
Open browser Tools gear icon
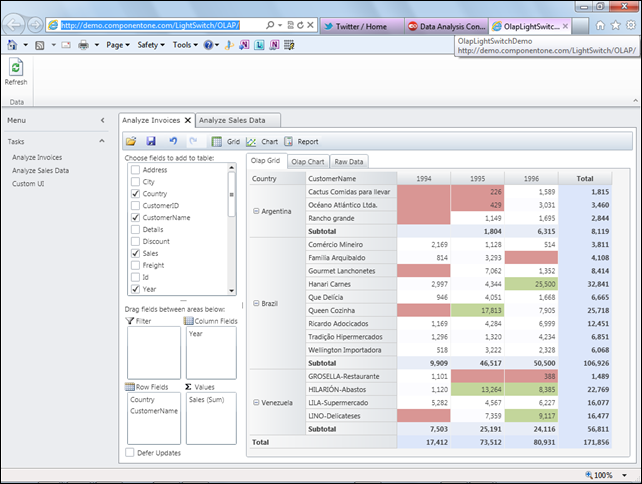pyautogui.click(x=631, y=25)
